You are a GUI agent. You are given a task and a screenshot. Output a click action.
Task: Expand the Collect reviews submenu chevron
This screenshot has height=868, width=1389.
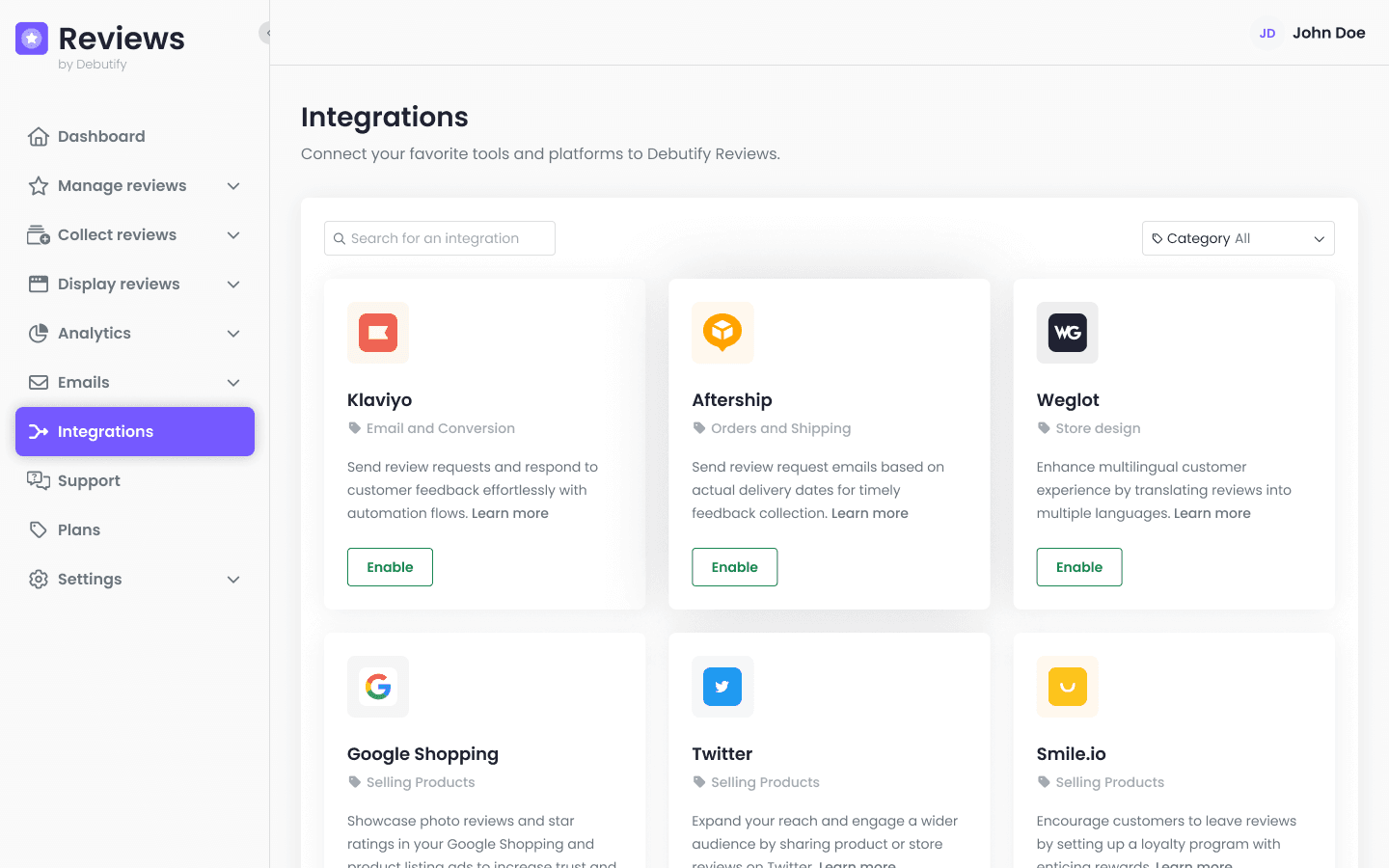233,235
